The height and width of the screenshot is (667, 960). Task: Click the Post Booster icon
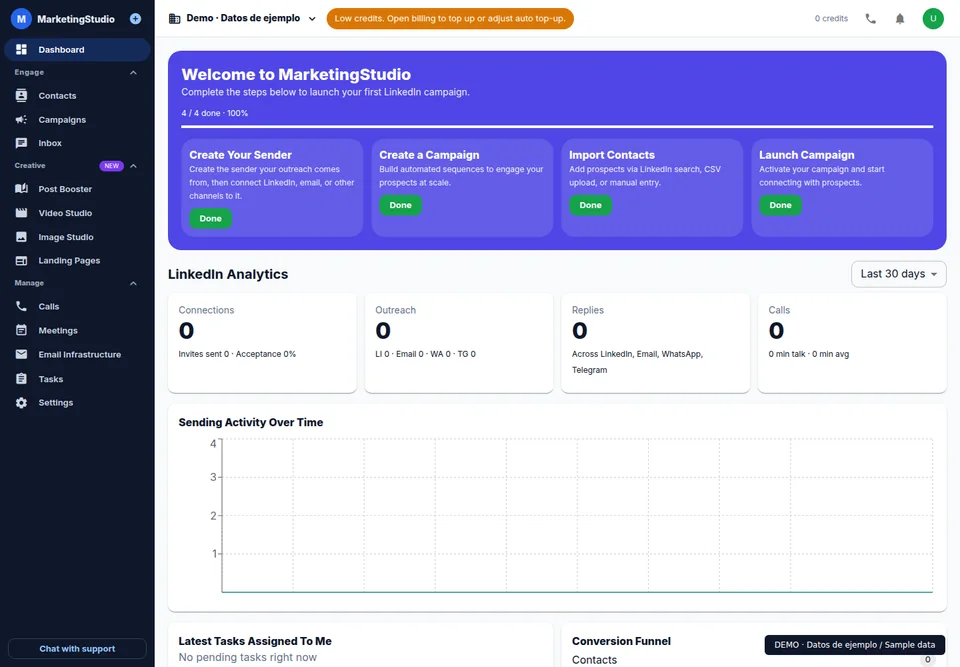coord(21,189)
